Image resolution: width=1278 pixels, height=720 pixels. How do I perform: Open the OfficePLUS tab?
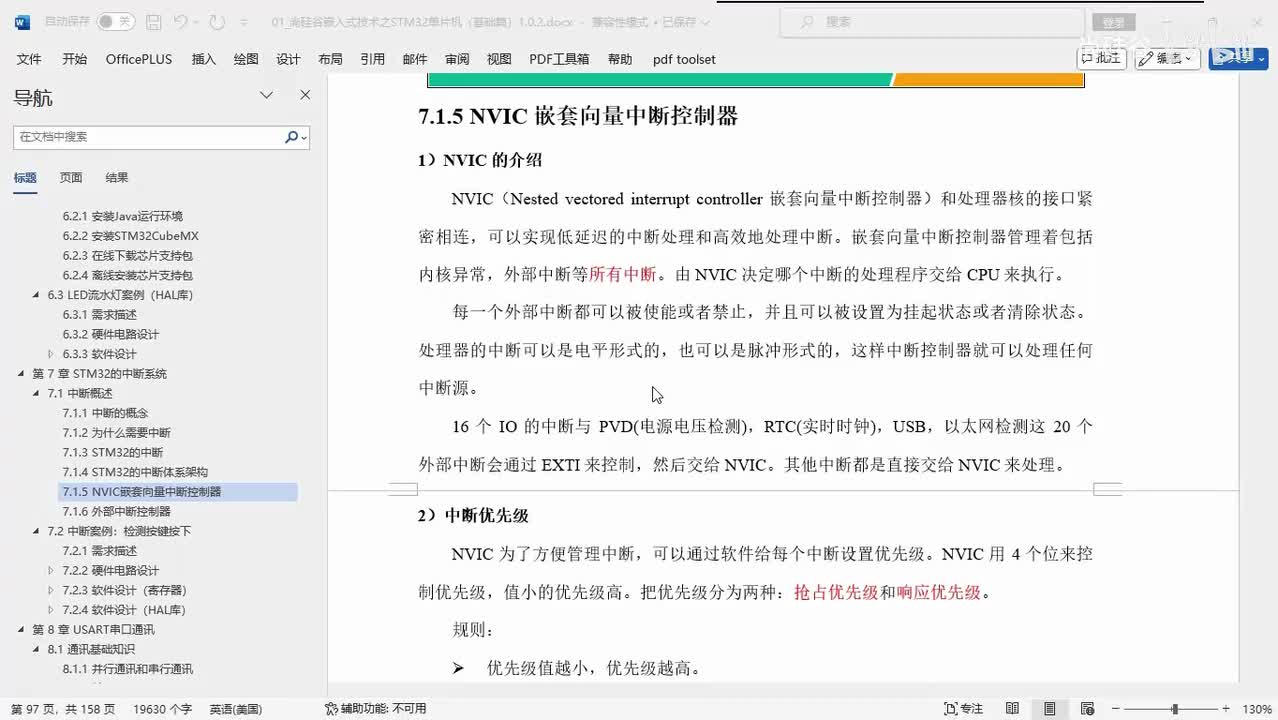pos(139,59)
